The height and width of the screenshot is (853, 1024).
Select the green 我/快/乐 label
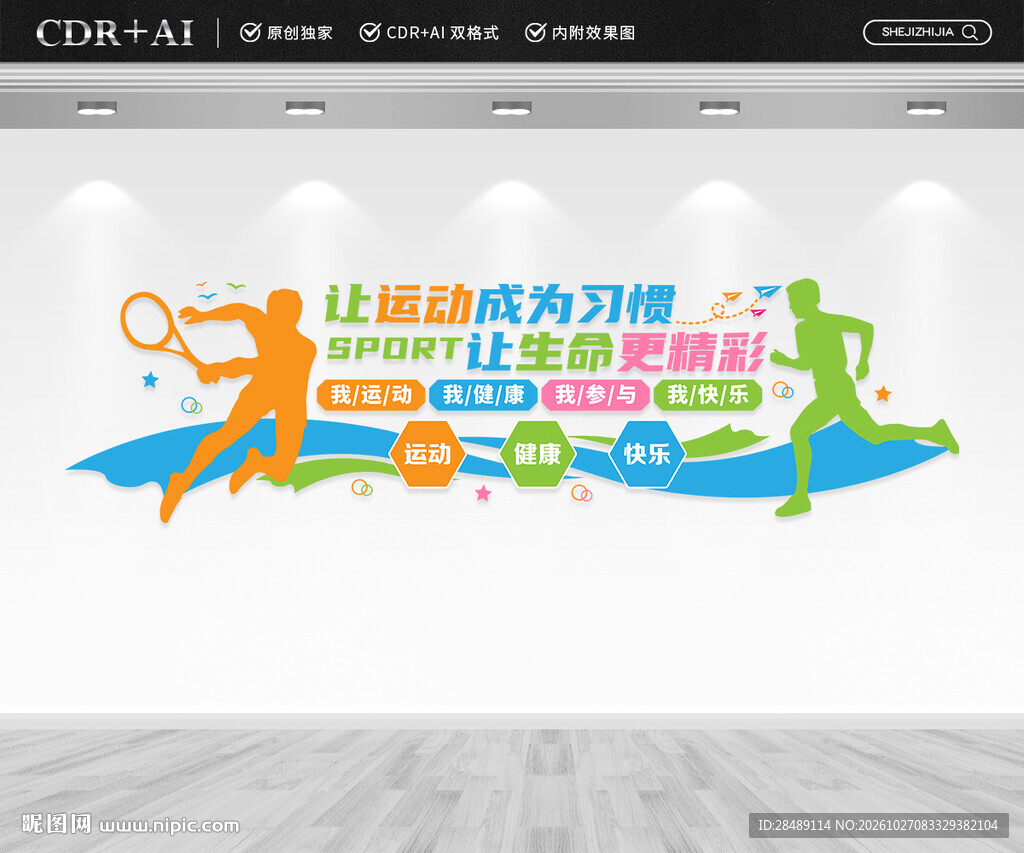(708, 395)
